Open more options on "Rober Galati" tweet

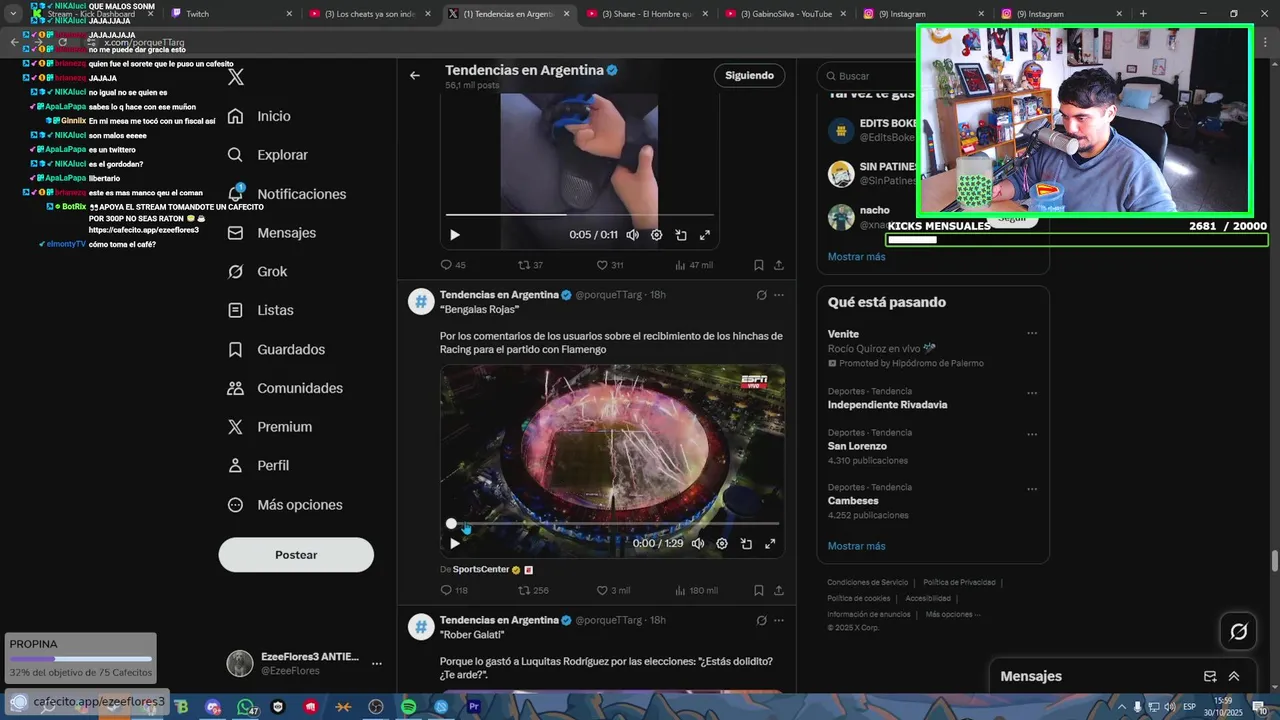coord(779,620)
